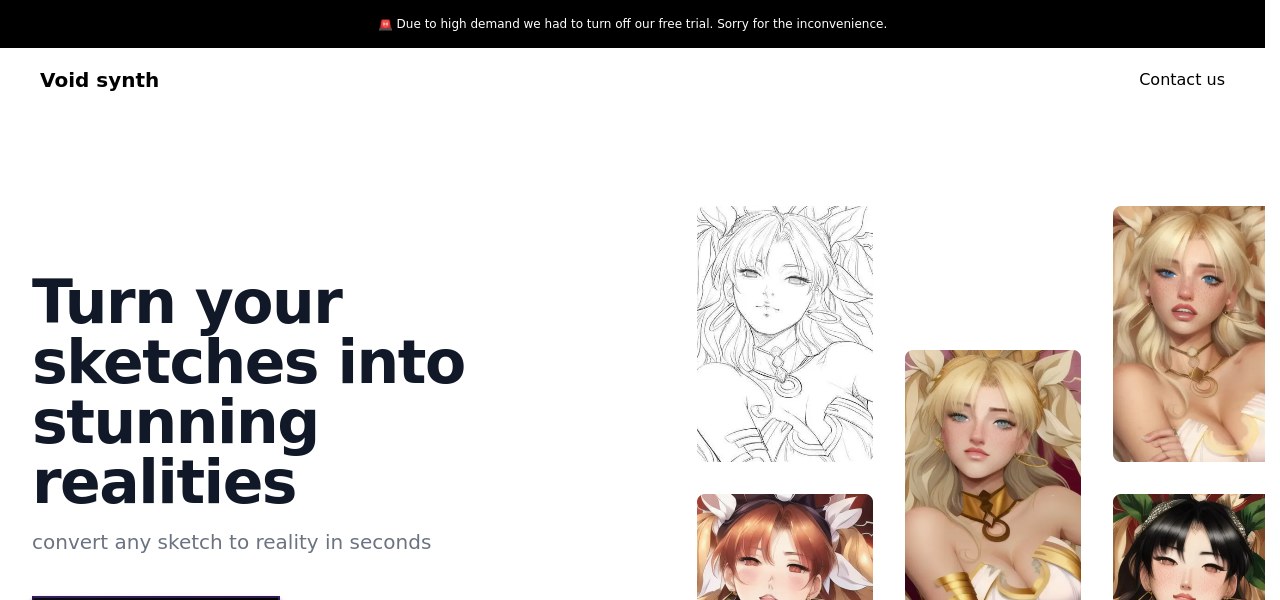Click the word 'stunning' in headline
Image resolution: width=1280 pixels, height=600 pixels.
(x=175, y=422)
